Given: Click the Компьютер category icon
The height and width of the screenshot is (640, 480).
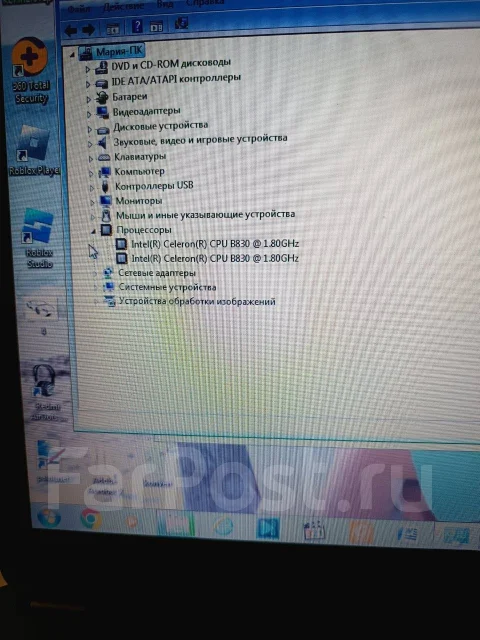Looking at the screenshot, I should tap(104, 172).
